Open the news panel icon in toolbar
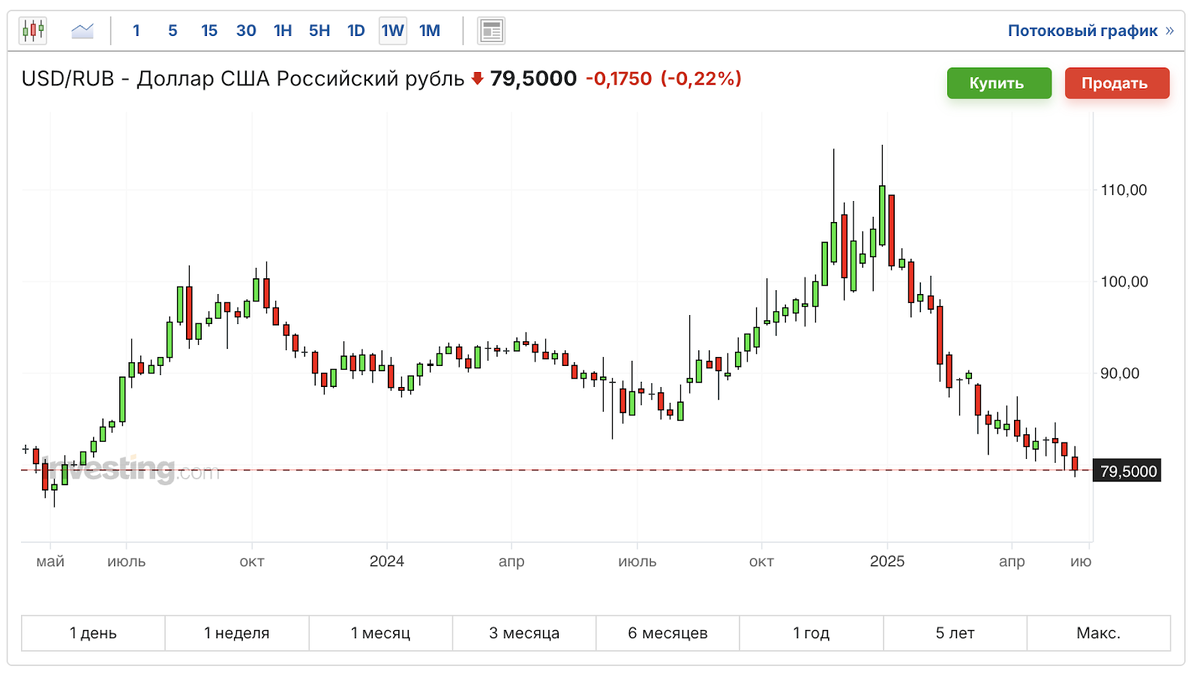The image size is (1200, 681). coord(491,31)
